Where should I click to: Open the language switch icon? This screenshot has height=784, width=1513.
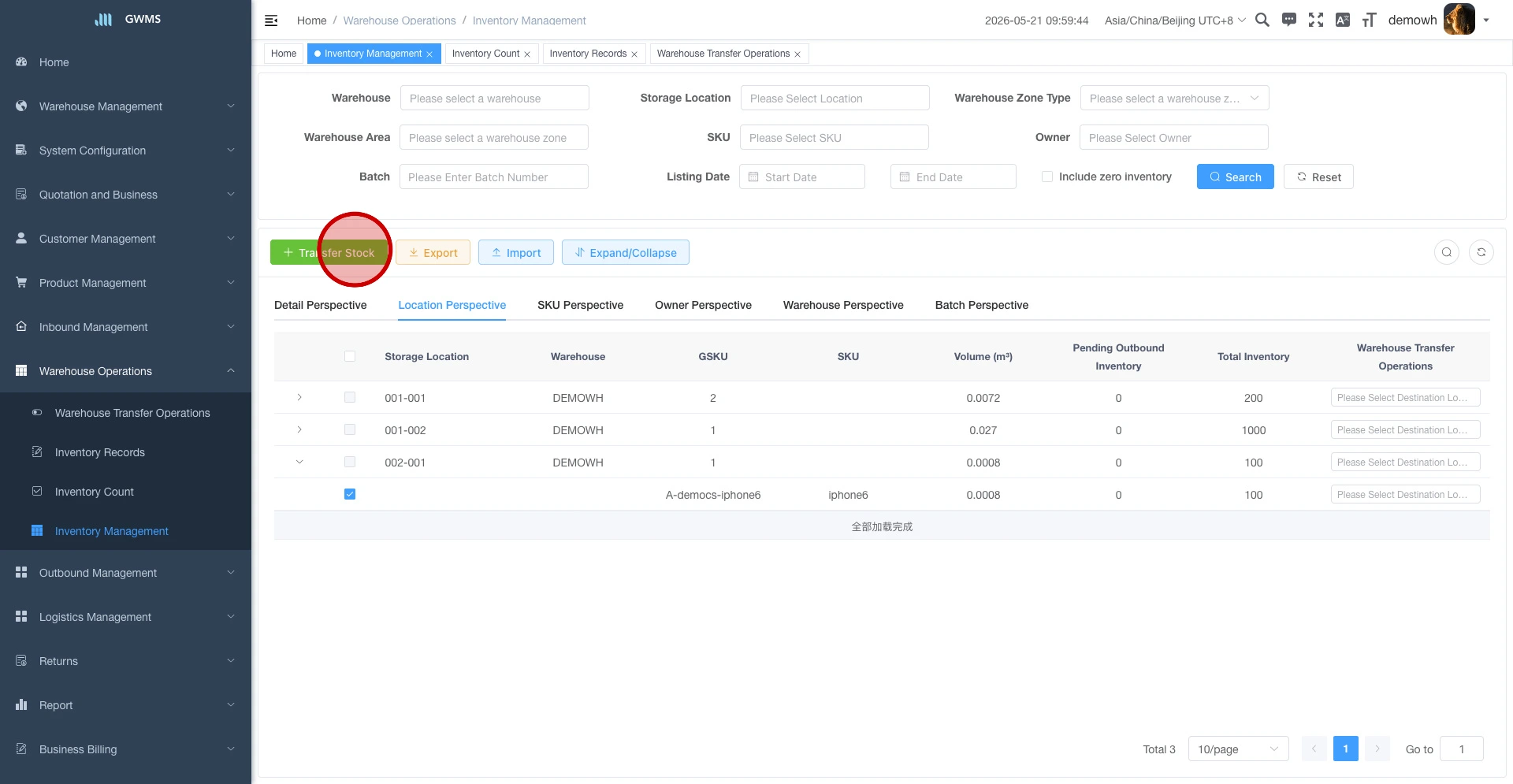[x=1343, y=20]
